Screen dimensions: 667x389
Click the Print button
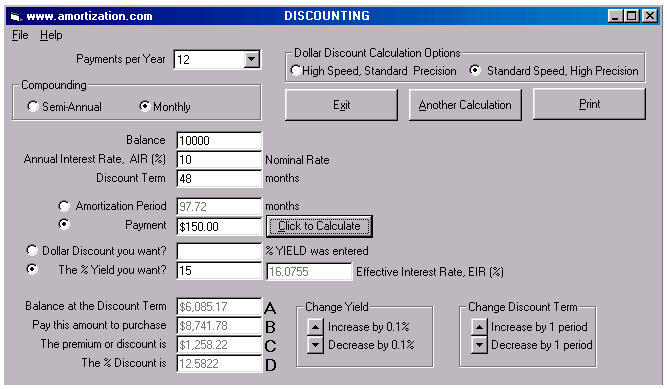(x=589, y=104)
